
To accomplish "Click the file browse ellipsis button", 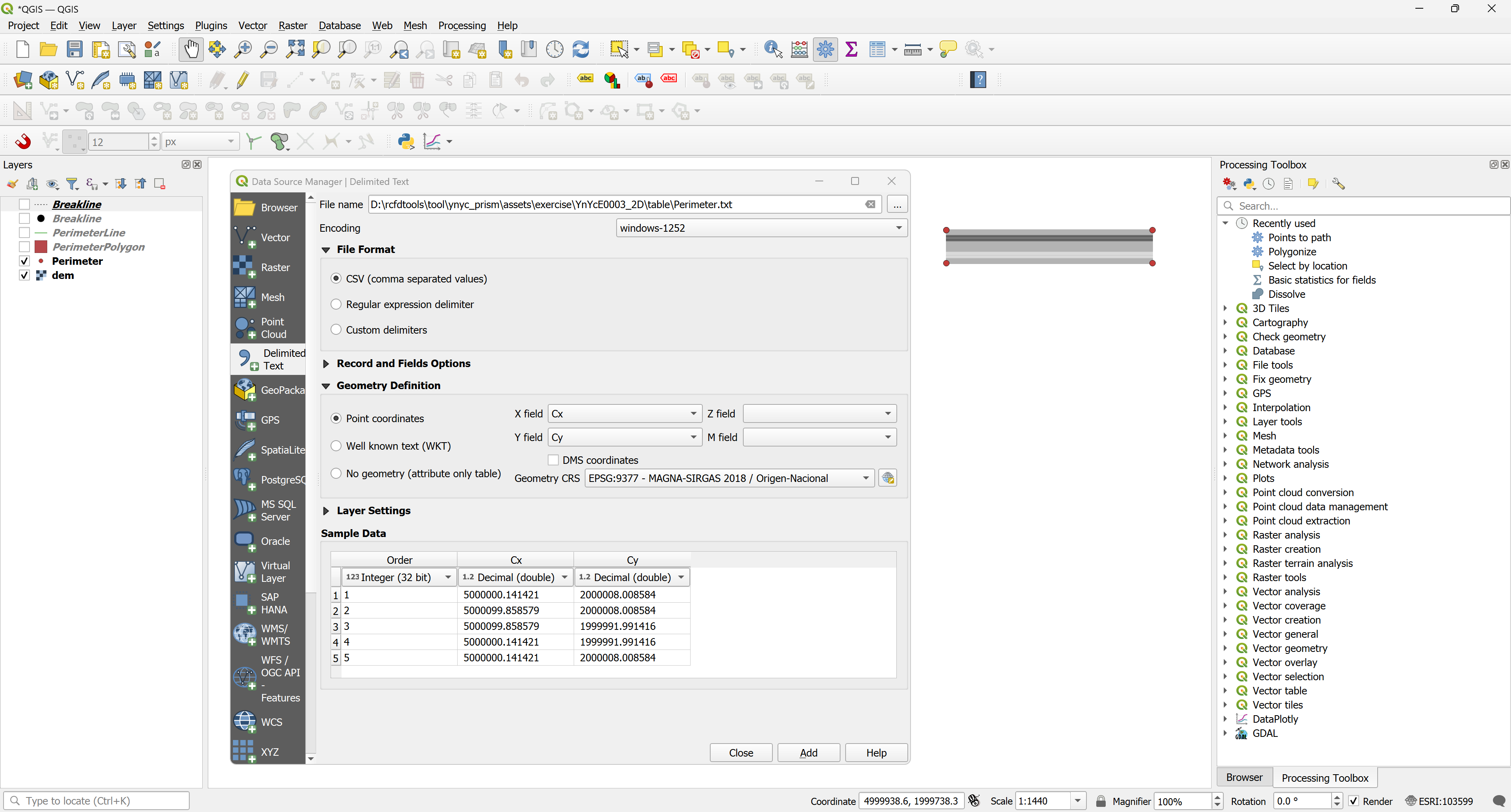I will pos(897,205).
